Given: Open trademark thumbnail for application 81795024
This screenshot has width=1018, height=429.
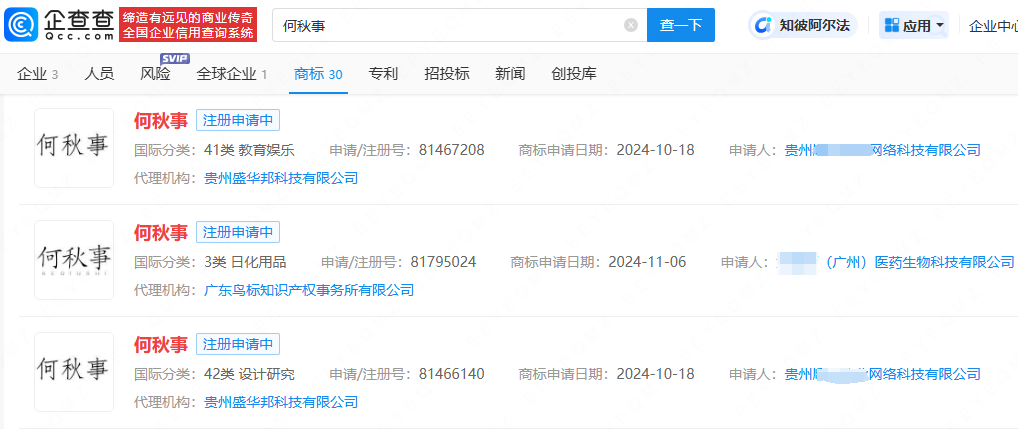Looking at the screenshot, I should [x=74, y=260].
